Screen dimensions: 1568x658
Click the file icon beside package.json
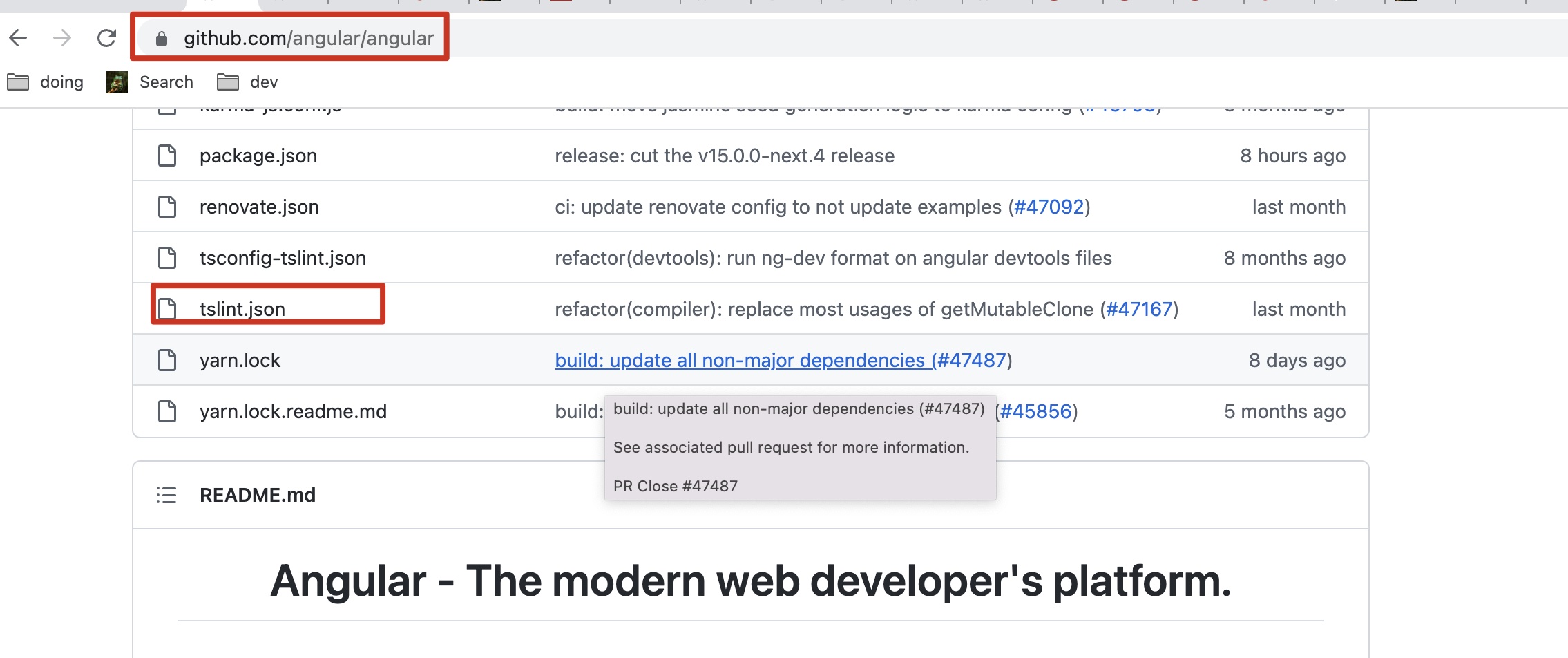click(x=167, y=156)
